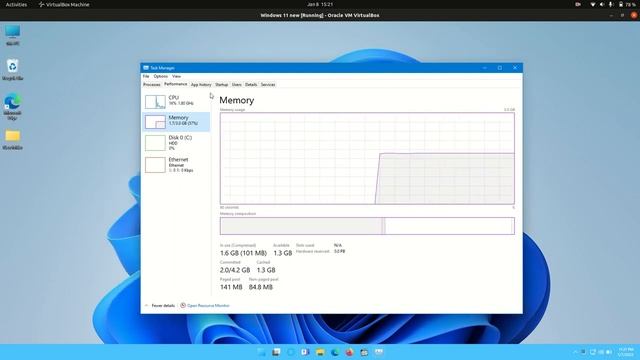Open the View menu
The image size is (640, 360).
tap(176, 76)
